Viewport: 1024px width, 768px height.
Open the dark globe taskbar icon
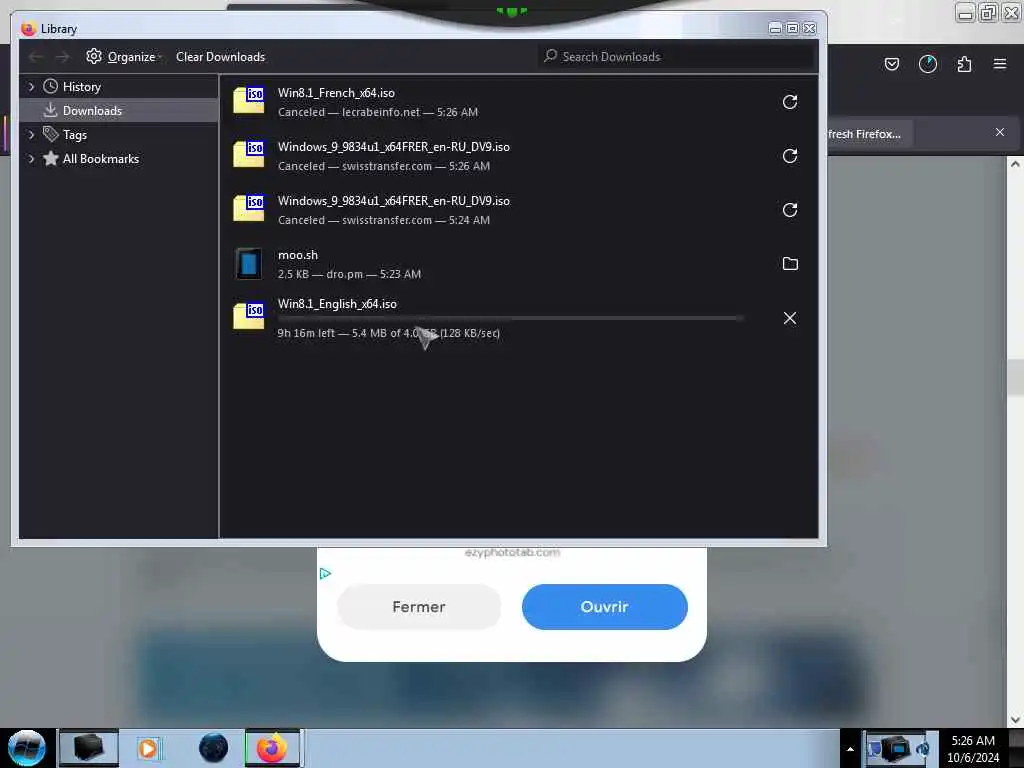point(213,748)
